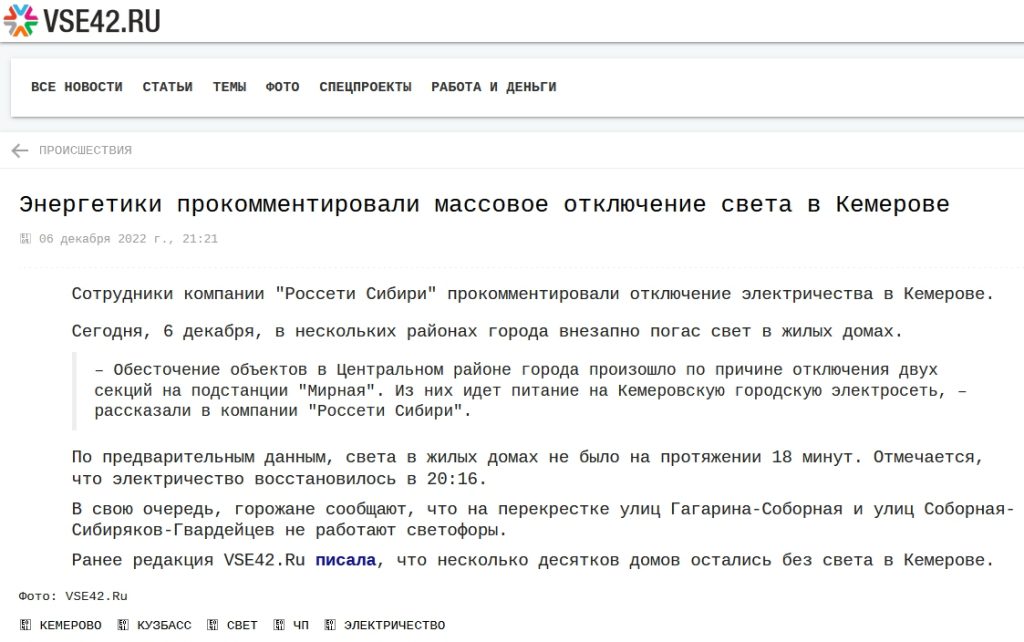
Task: Click the tag icon before Свет
Action: 213,626
